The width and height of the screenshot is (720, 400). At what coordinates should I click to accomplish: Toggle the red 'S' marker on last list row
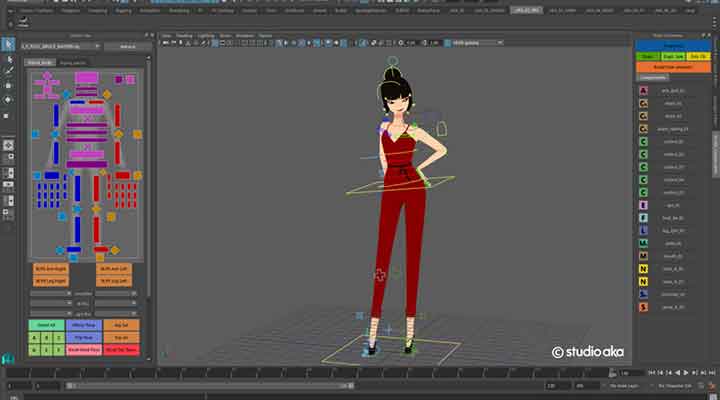coord(643,307)
